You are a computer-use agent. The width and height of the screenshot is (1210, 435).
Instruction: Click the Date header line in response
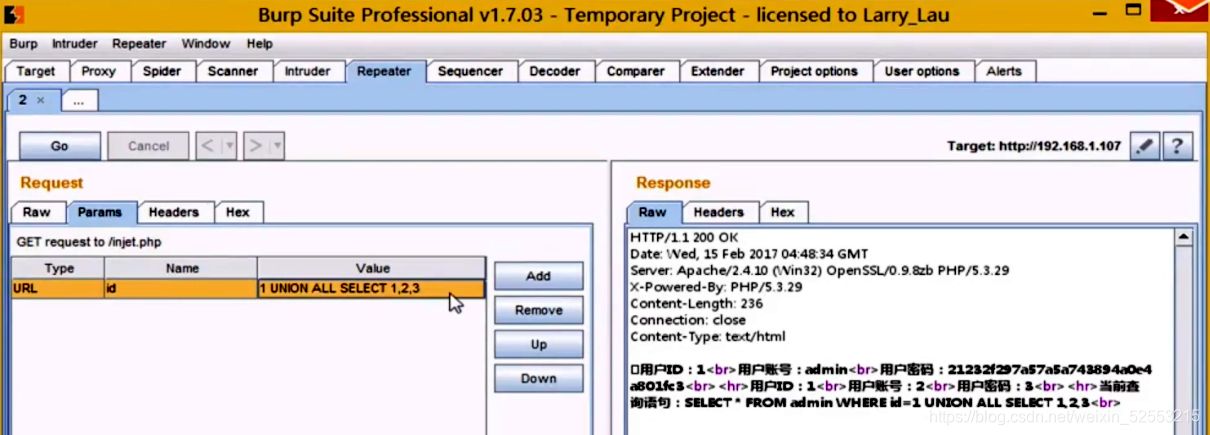tap(749, 253)
